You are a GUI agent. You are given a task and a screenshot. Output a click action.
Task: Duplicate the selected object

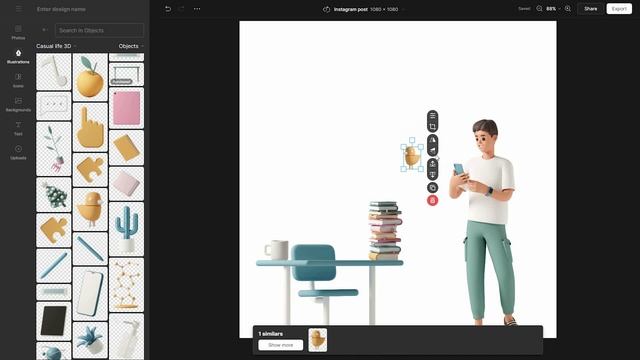pyautogui.click(x=432, y=188)
